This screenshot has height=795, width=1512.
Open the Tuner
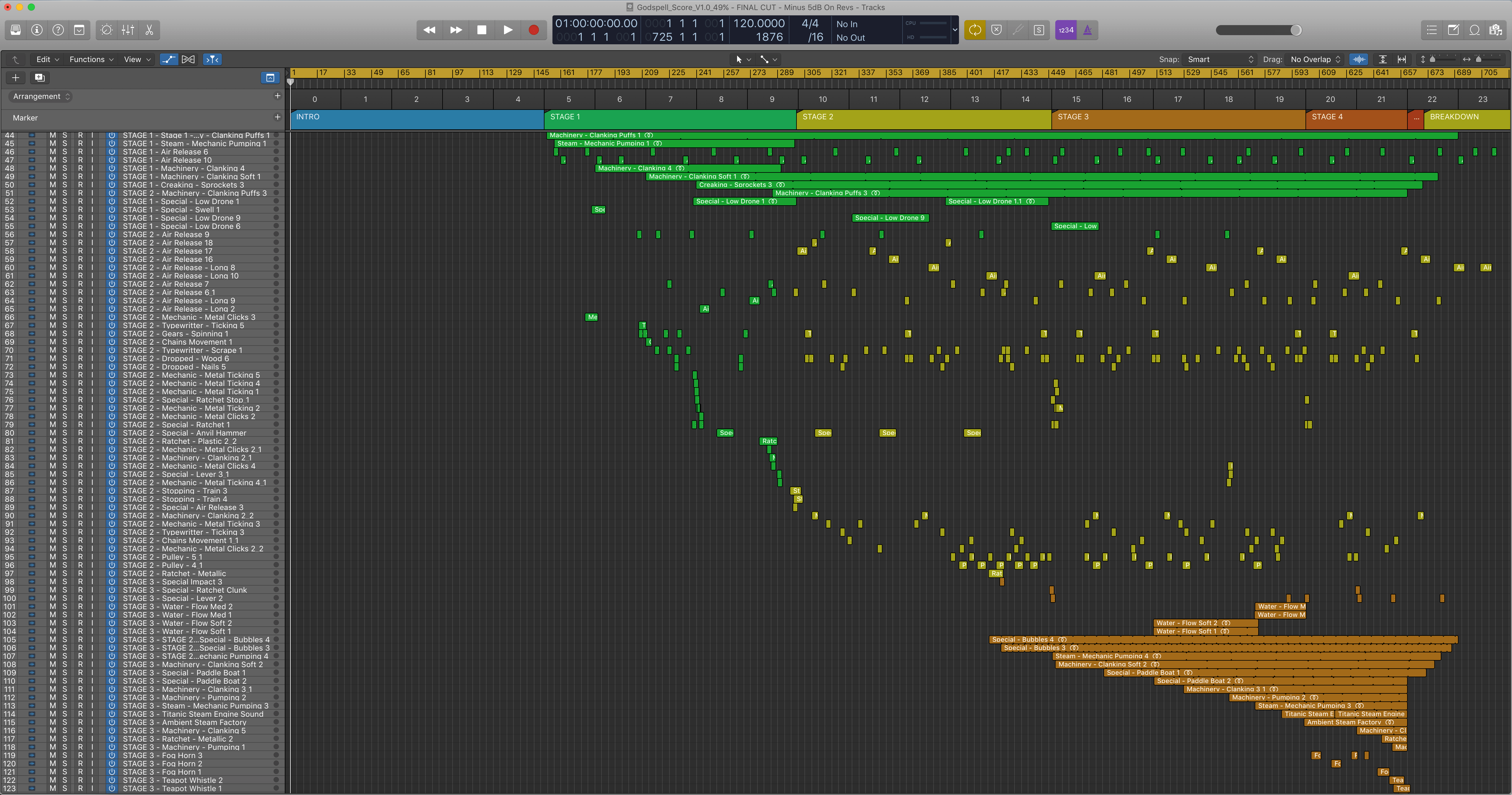(x=1018, y=30)
